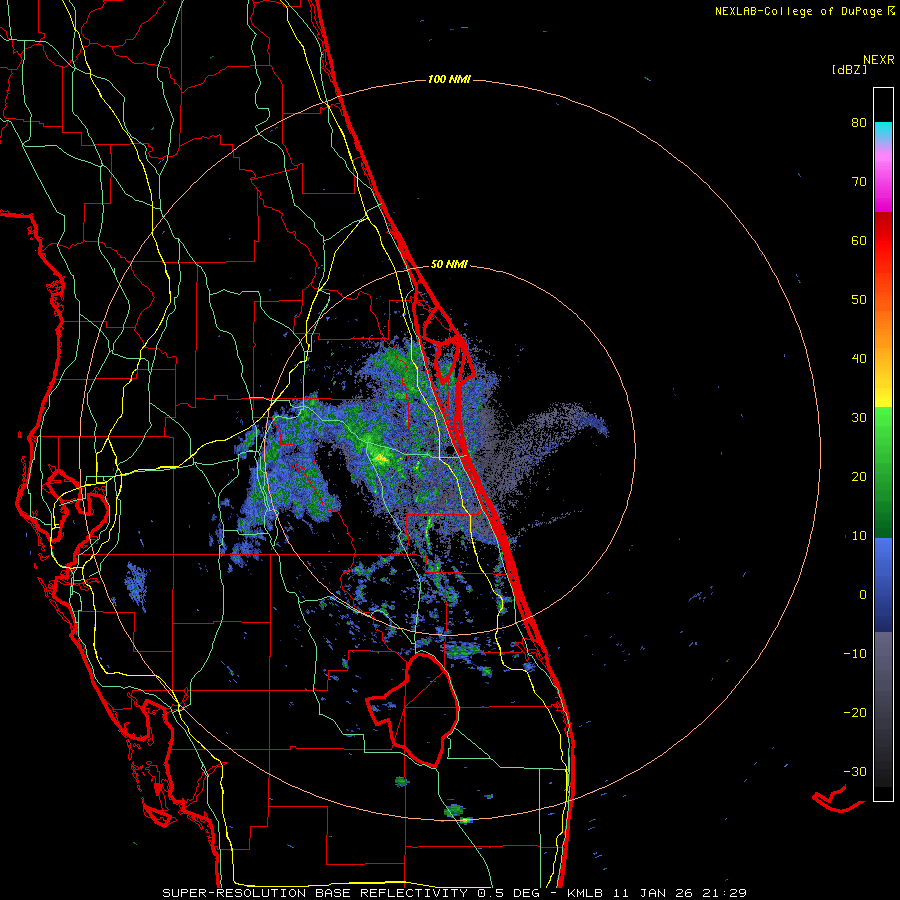Screen dimensions: 900x900
Task: Select the -10 value on dBZ scale
Action: pos(855,654)
